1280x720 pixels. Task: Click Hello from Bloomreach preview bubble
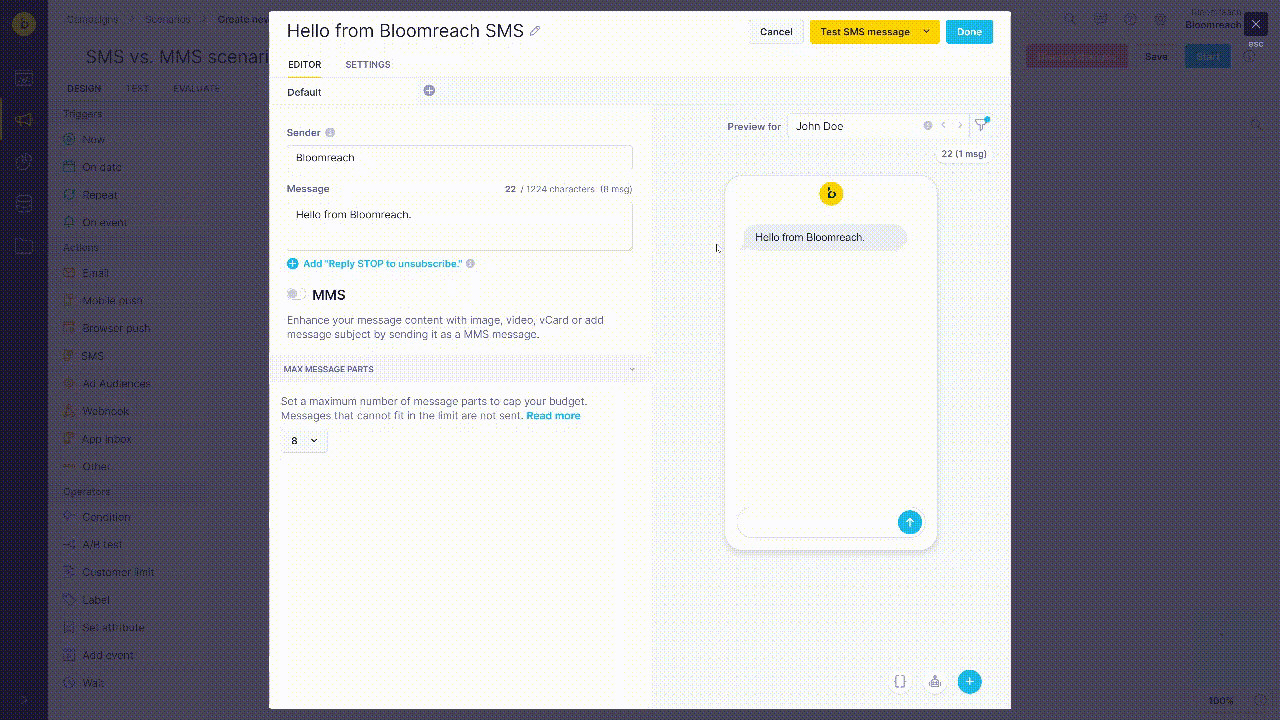[x=824, y=238]
